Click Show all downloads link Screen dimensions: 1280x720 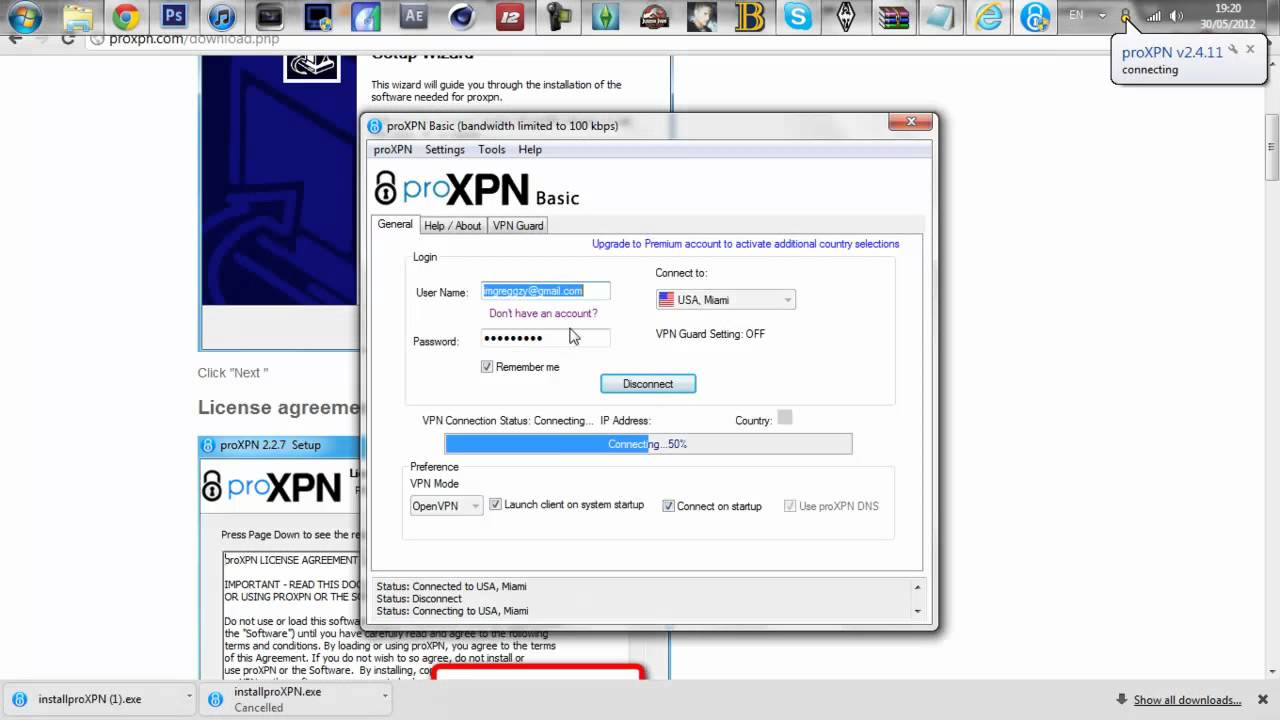pyautogui.click(x=1188, y=700)
